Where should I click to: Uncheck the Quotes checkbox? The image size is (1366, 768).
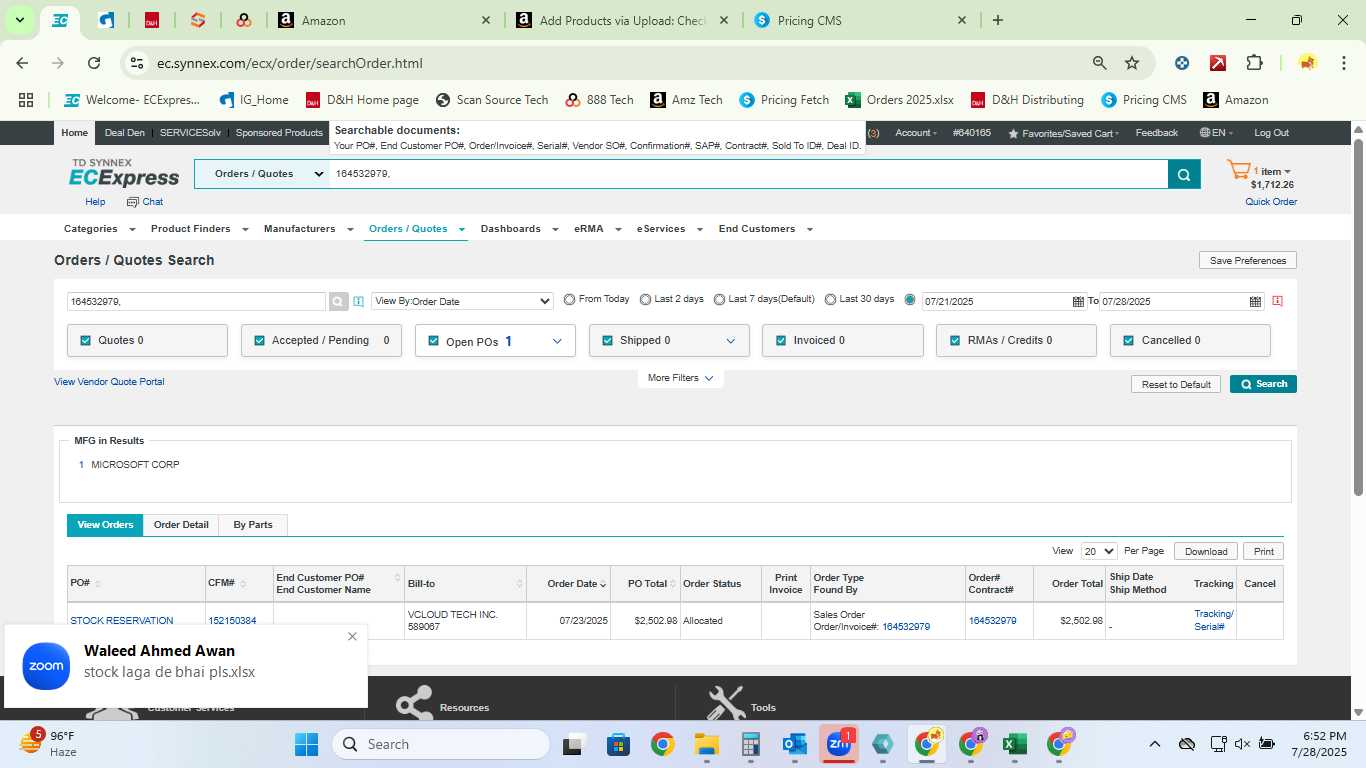(85, 340)
